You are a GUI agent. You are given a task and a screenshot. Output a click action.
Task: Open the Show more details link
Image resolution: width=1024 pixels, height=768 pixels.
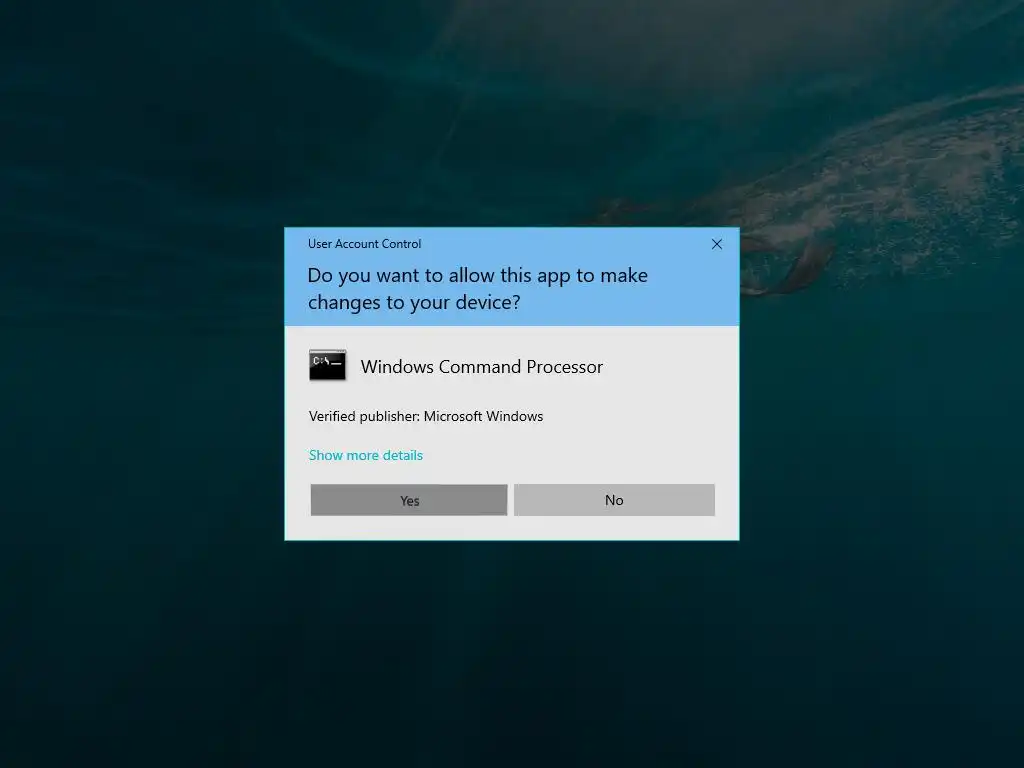[x=366, y=455]
